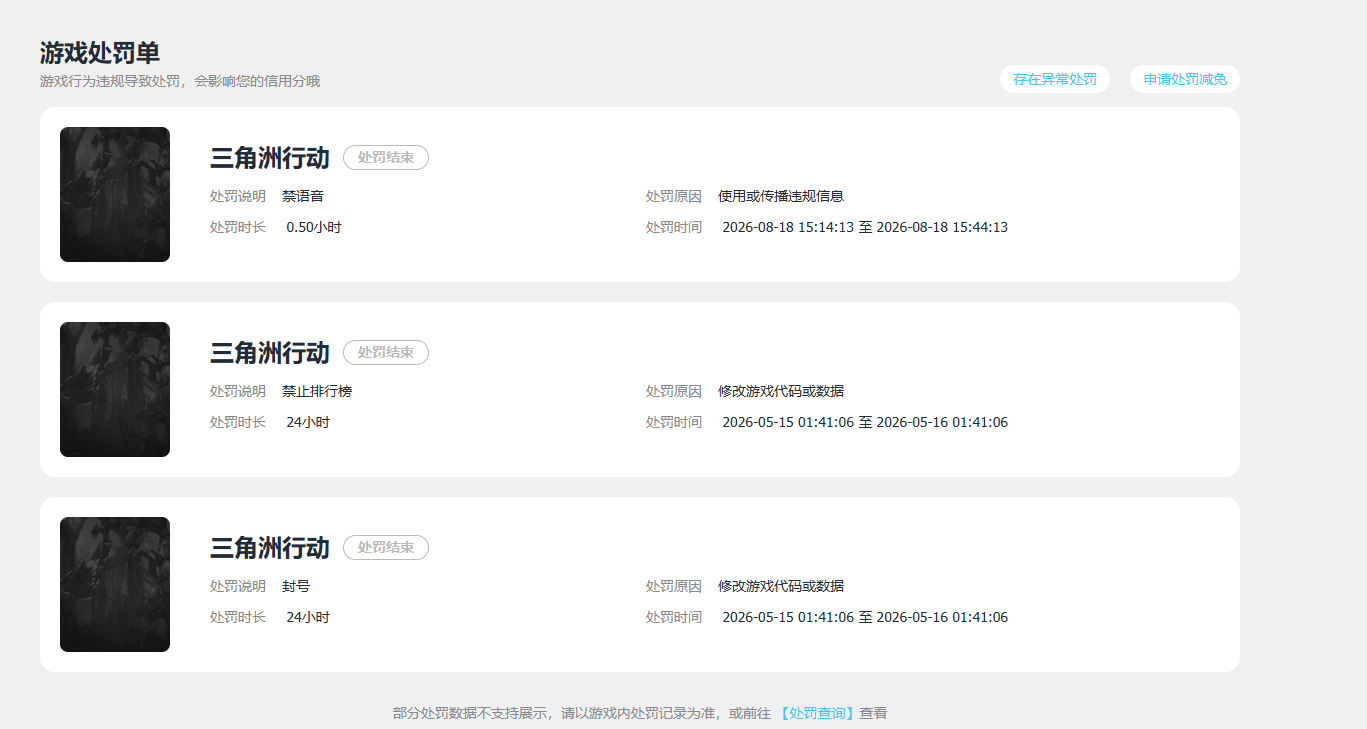
Task: Click the 2026-08-18 15:14:13 penalty time range
Action: point(865,227)
